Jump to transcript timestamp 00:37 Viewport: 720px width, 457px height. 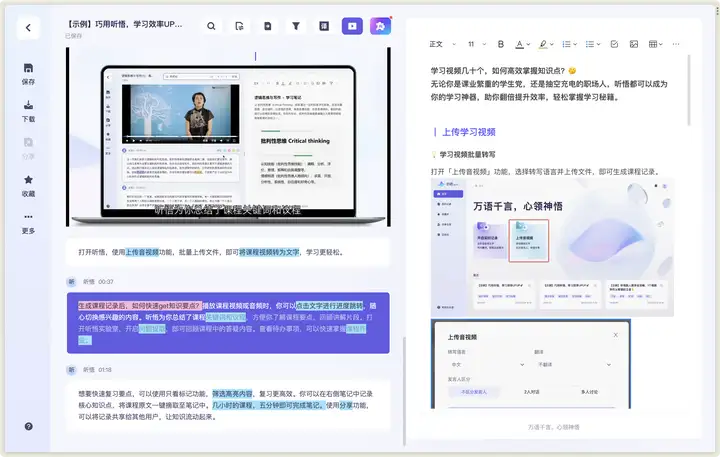pyautogui.click(x=105, y=282)
